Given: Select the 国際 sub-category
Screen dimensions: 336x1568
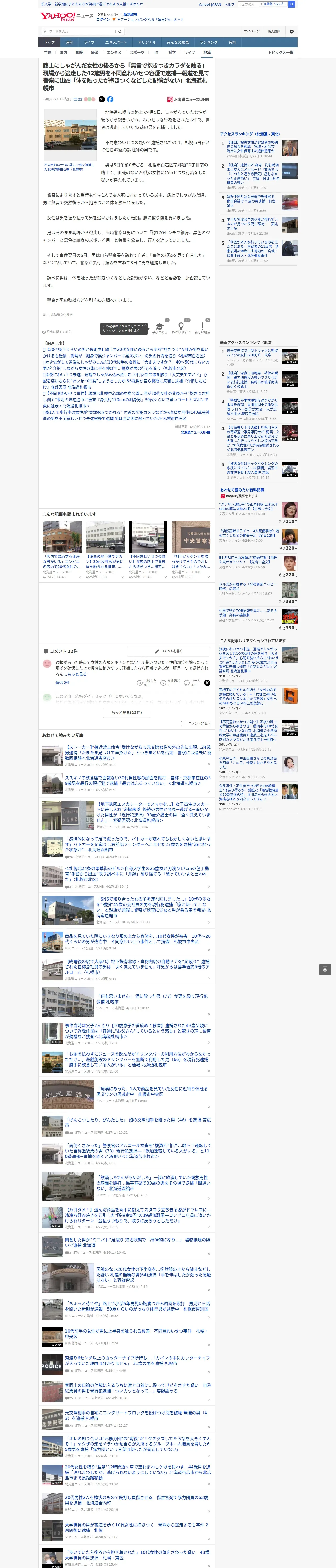Looking at the screenshot, I should click(x=79, y=52).
